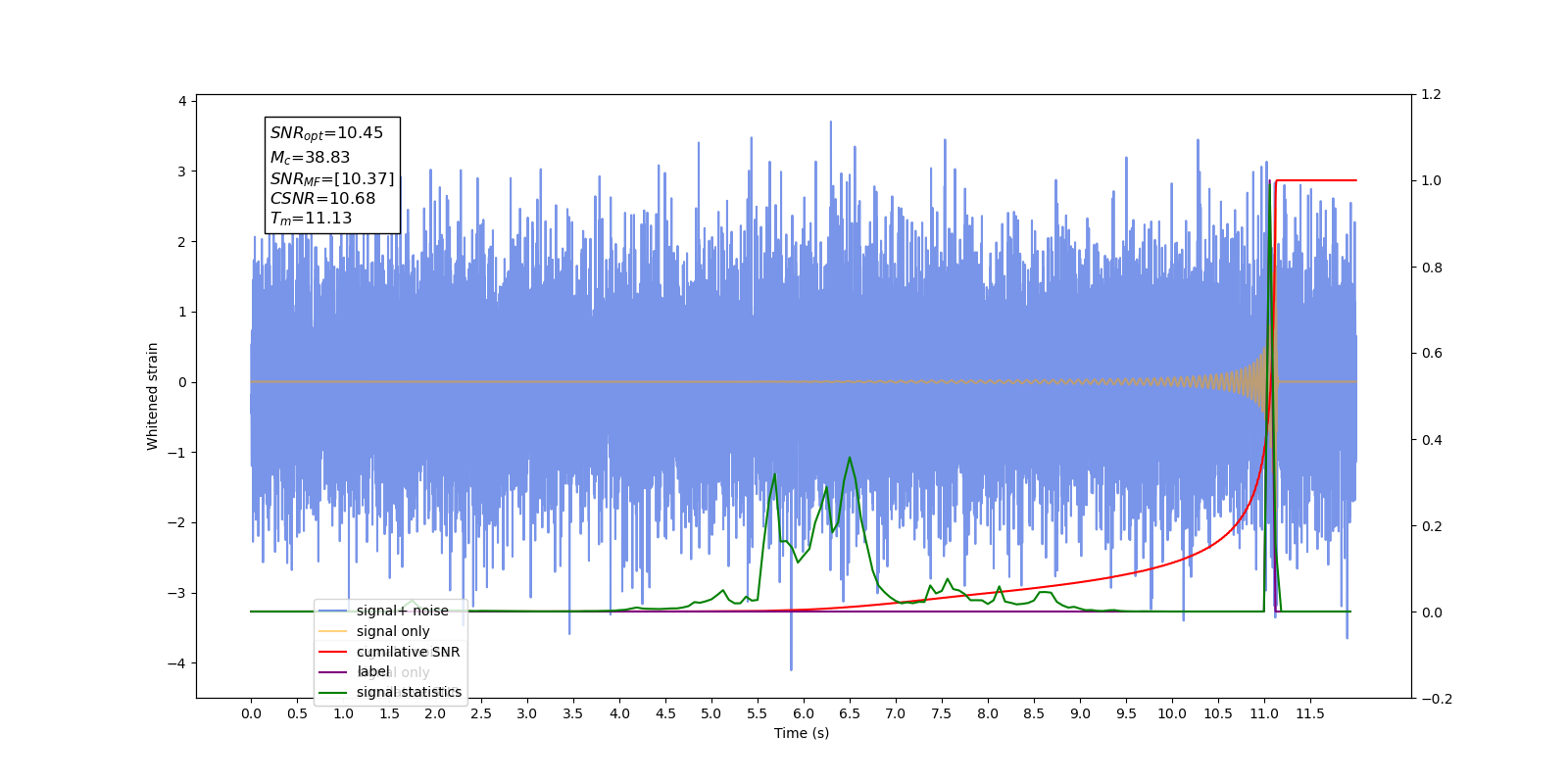Click the x-axis tick label 7.0
Viewport: 1568px width, 784px height.
pyautogui.click(x=896, y=713)
